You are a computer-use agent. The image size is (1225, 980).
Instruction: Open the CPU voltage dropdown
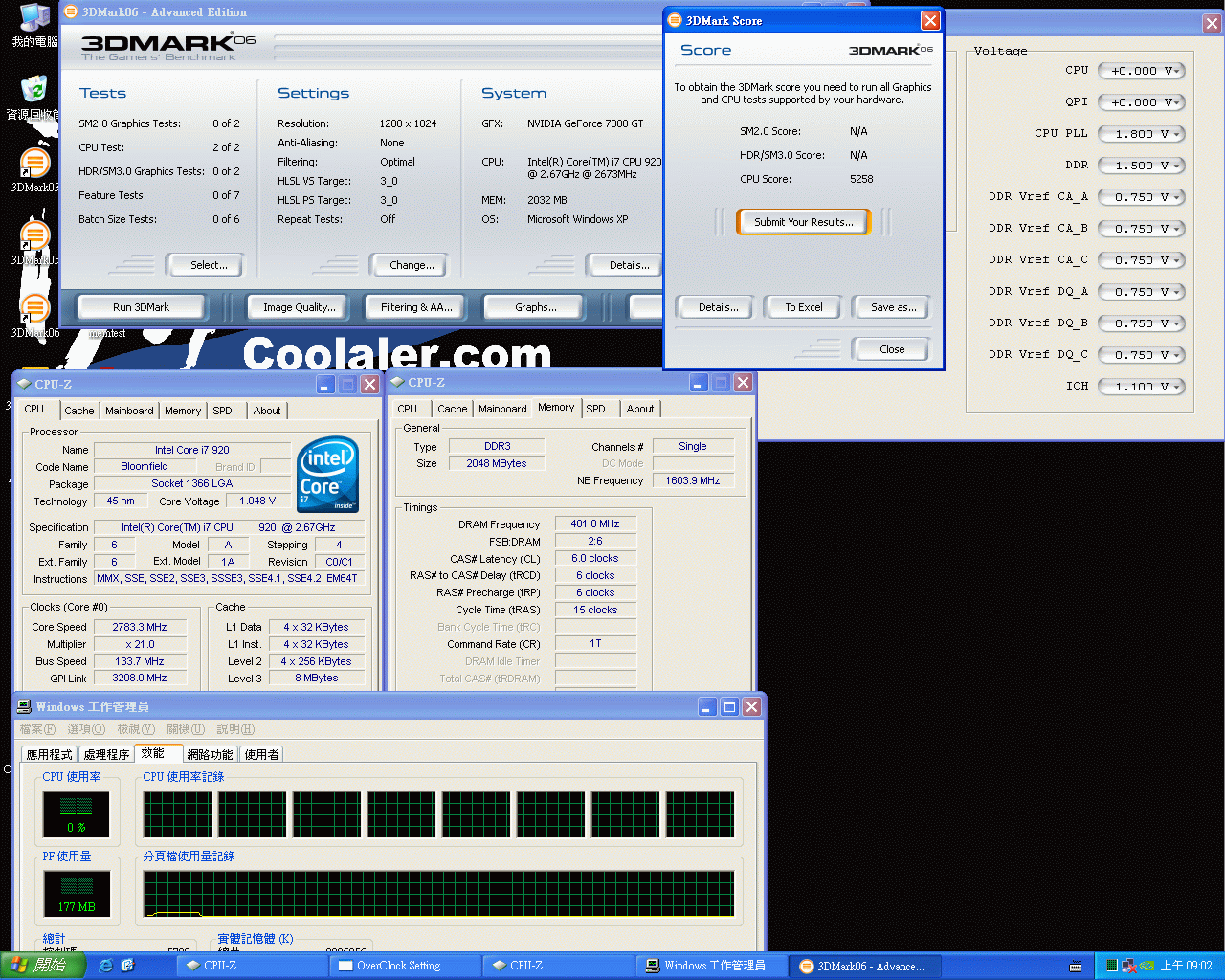click(1142, 71)
